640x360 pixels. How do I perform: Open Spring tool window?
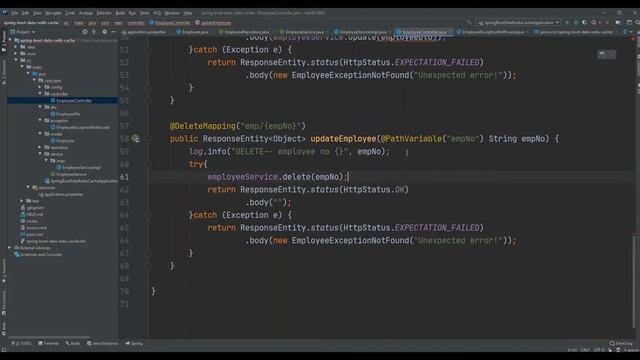pyautogui.click(x=134, y=344)
